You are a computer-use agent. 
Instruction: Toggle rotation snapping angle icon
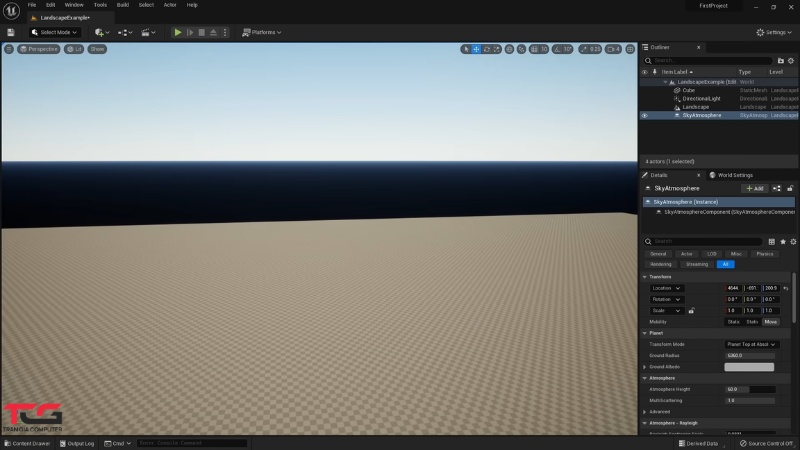pyautogui.click(x=557, y=49)
